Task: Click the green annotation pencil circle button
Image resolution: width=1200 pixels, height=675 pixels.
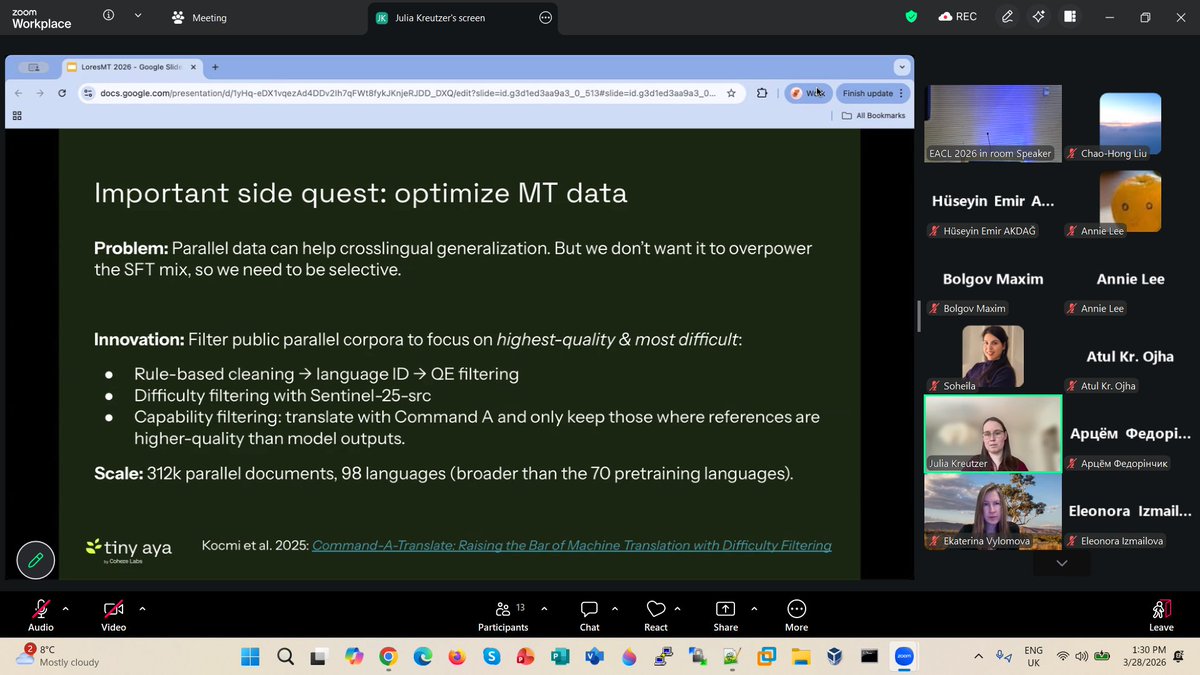Action: pos(35,560)
